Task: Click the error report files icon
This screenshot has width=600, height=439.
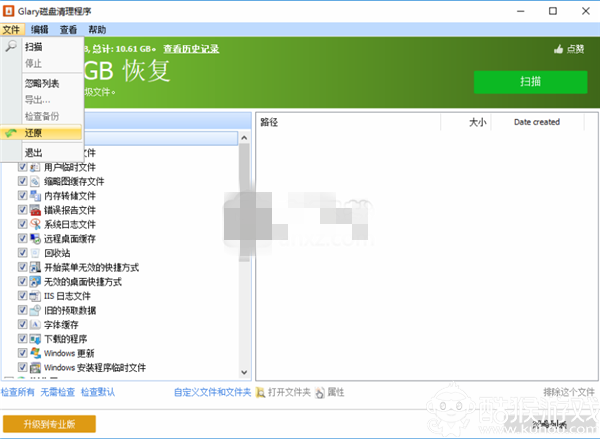Action: 35,210
